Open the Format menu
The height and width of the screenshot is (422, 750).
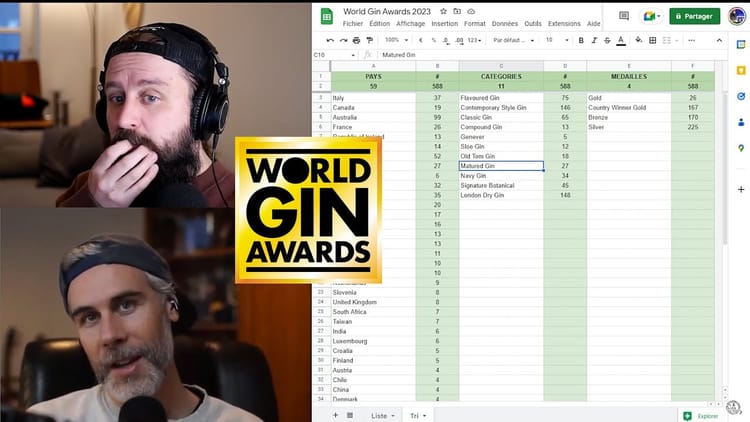click(x=474, y=23)
